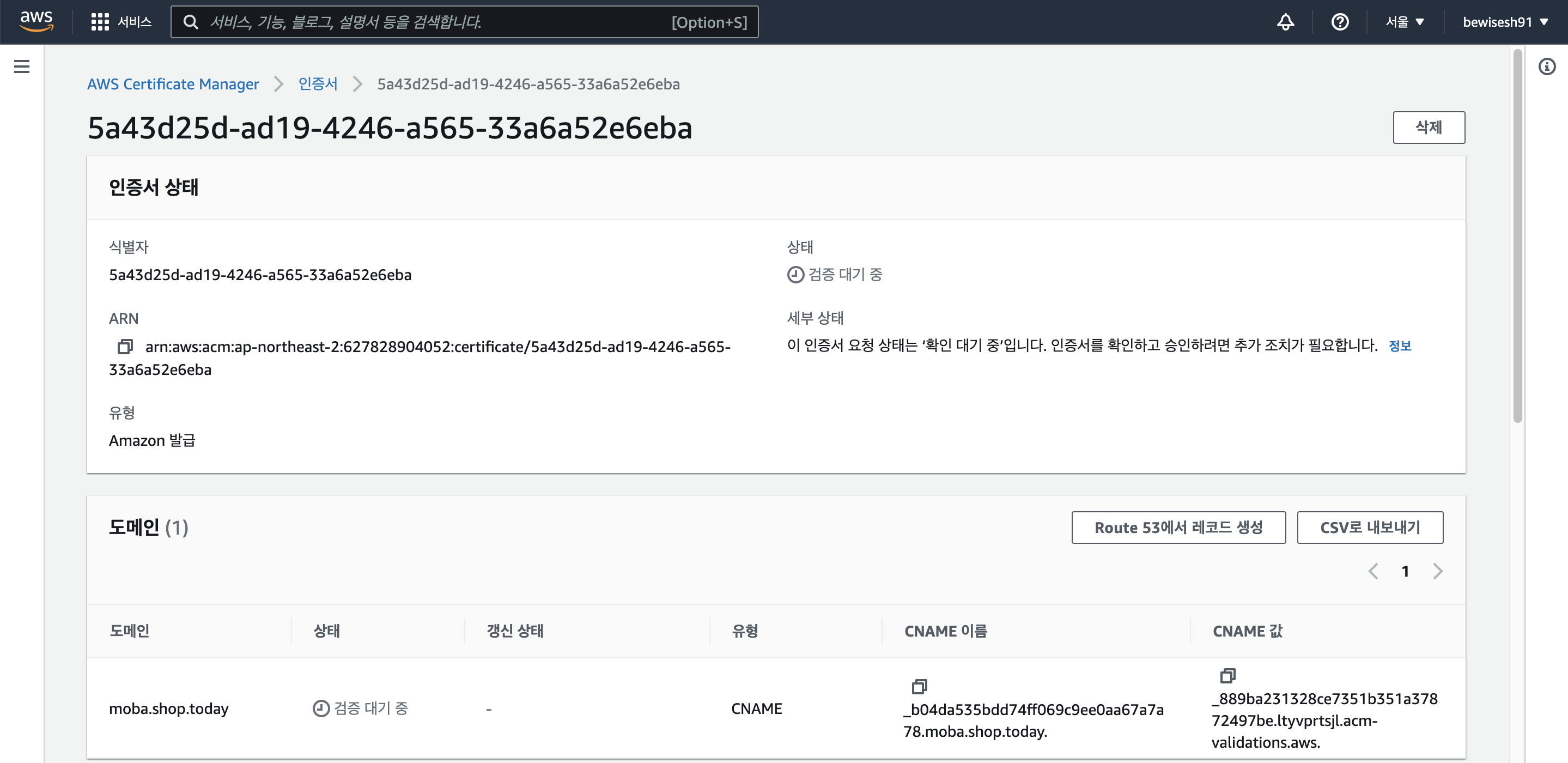Open the notifications bell
This screenshot has width=1568, height=763.
[1285, 22]
